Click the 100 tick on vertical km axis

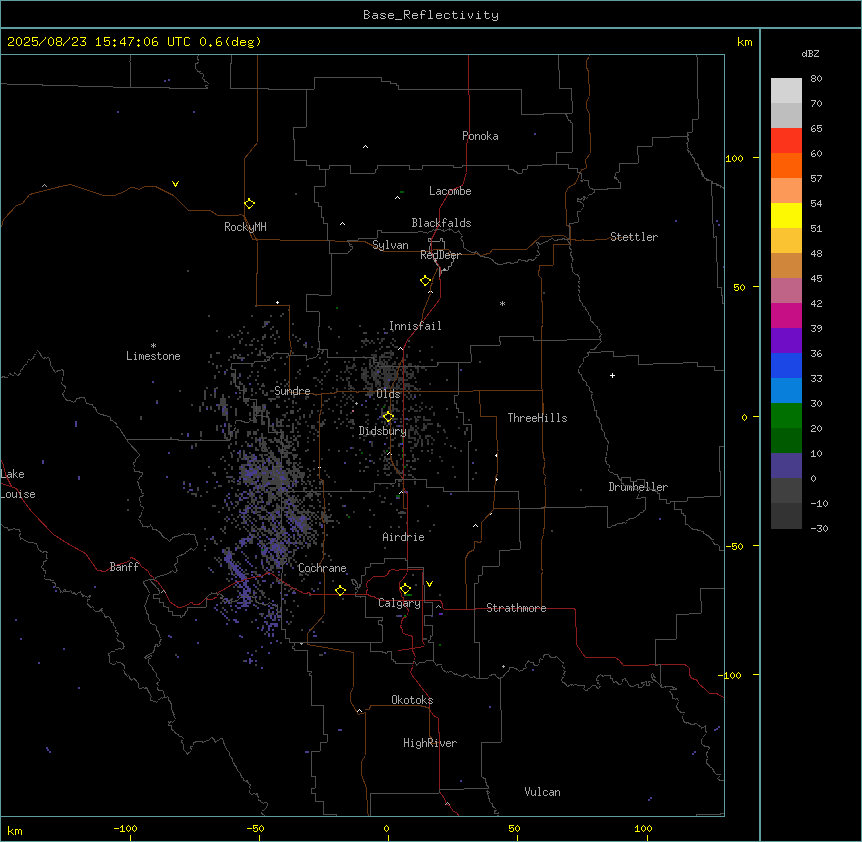(x=735, y=158)
